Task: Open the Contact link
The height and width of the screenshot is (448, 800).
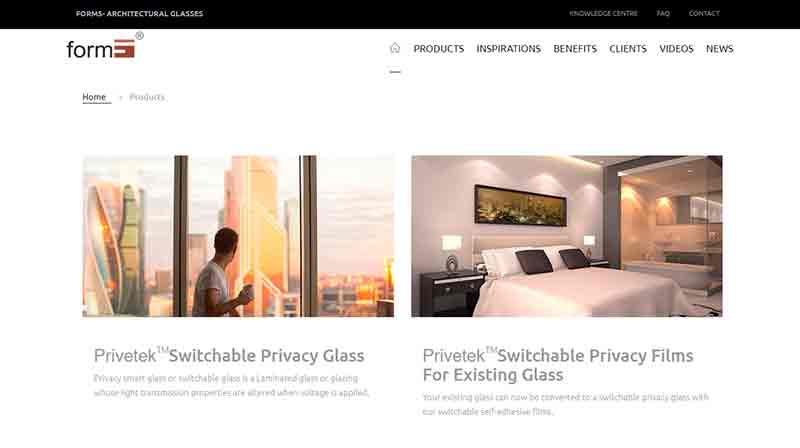Action: [x=704, y=13]
